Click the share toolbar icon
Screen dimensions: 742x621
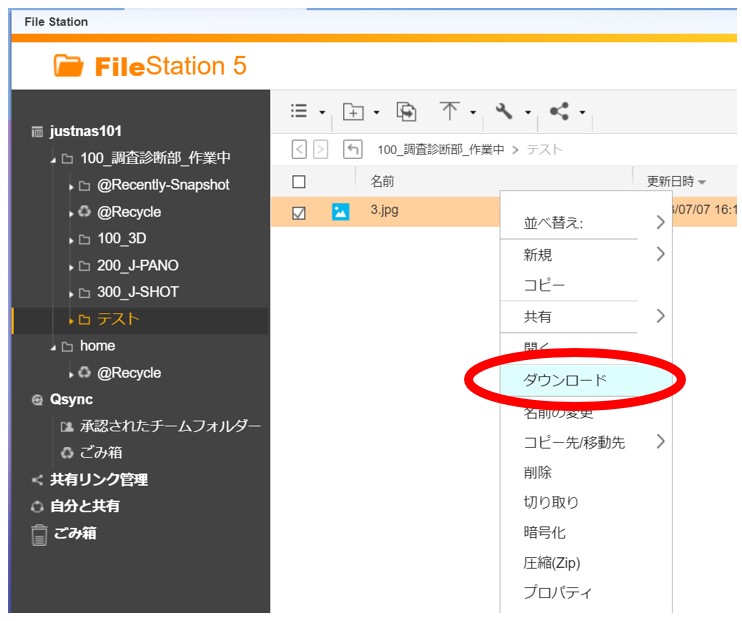[x=559, y=111]
